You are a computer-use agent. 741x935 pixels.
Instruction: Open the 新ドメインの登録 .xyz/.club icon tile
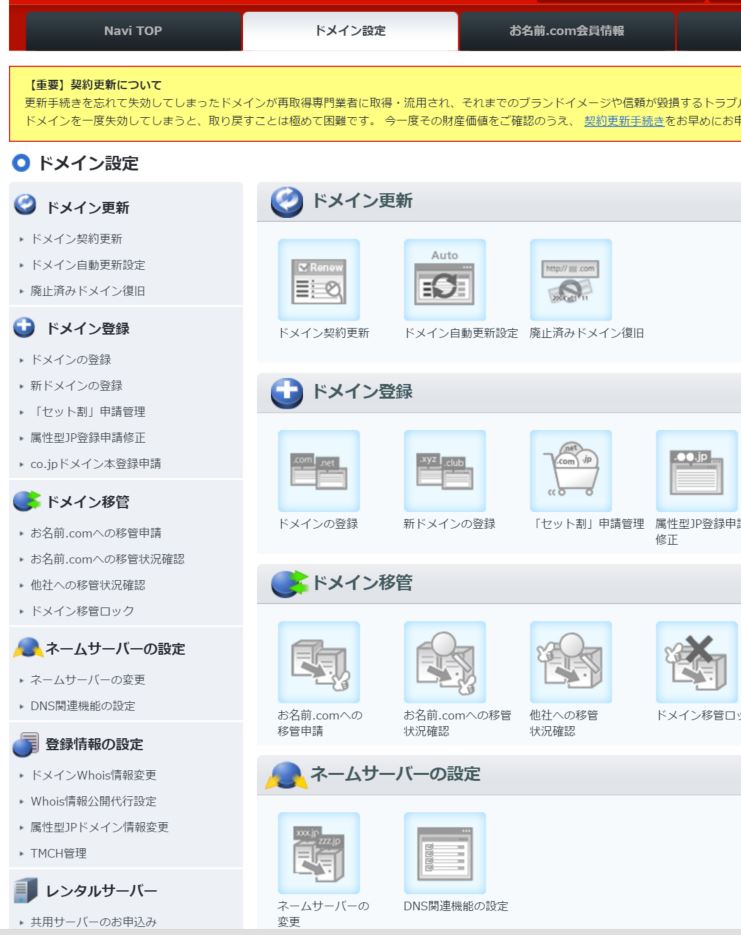(445, 471)
